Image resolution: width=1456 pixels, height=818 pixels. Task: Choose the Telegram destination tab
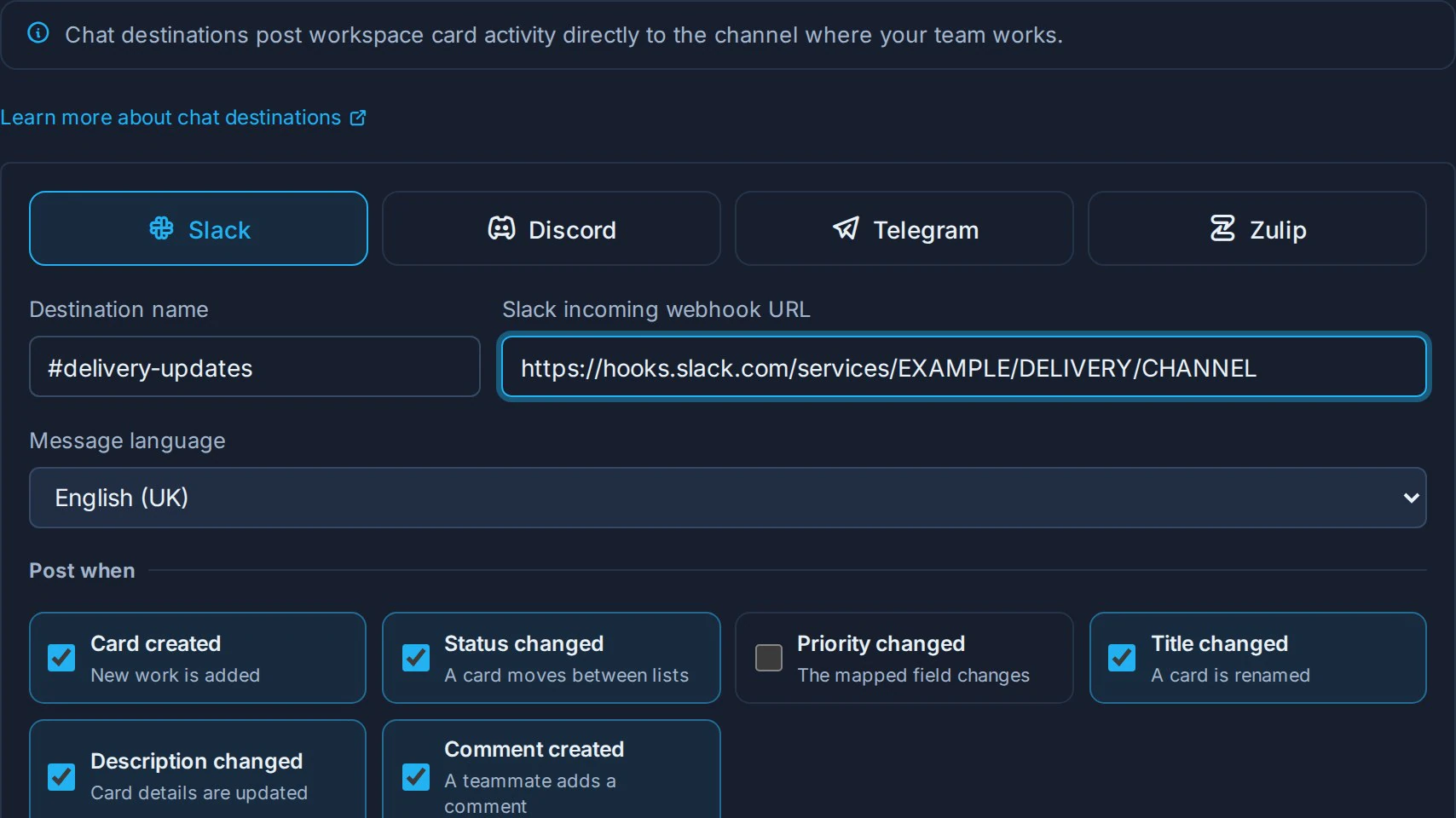pos(904,228)
